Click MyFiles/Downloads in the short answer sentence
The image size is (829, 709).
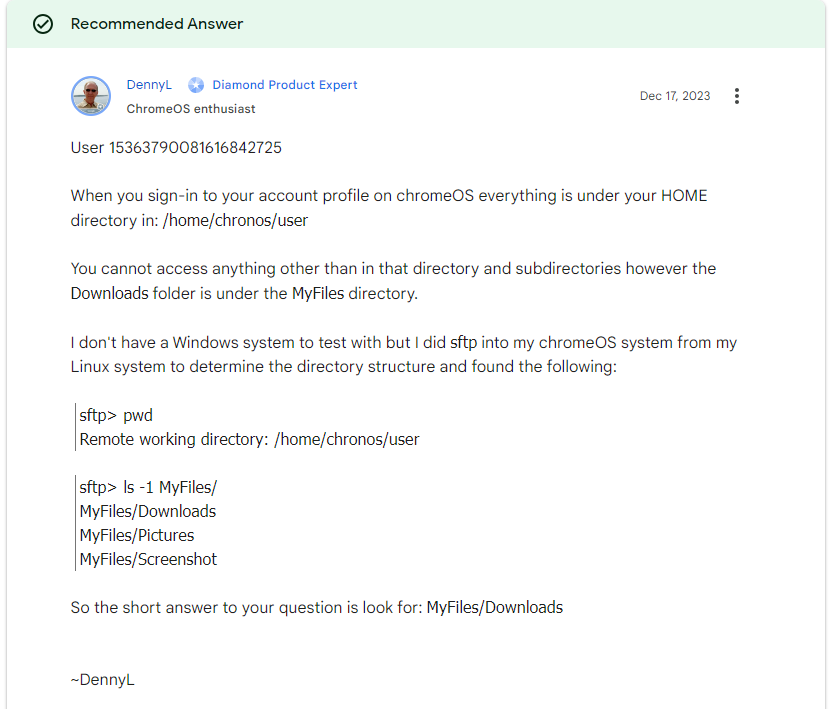point(495,607)
